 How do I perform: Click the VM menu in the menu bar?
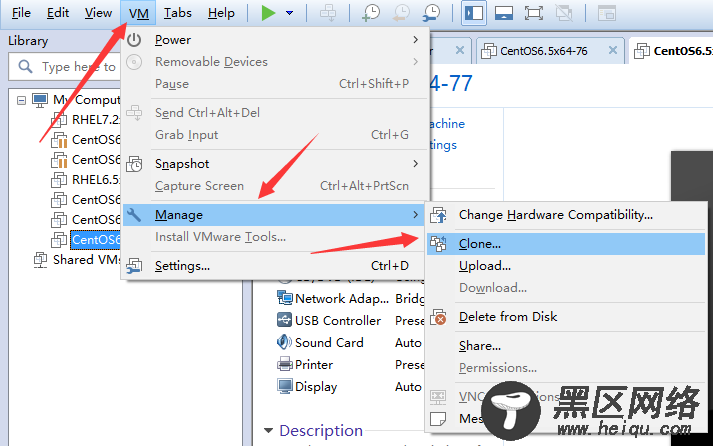click(138, 13)
